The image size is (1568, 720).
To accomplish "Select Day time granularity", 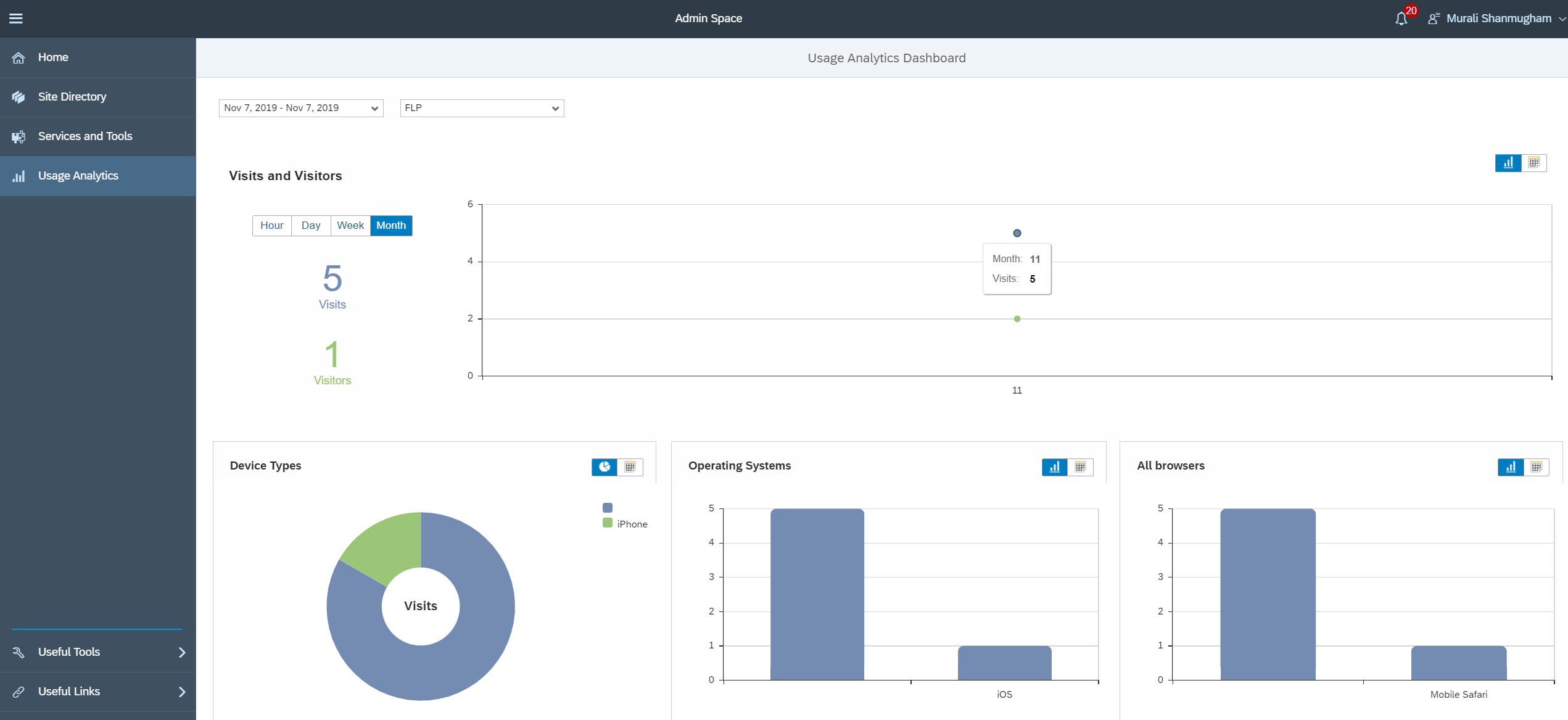I will [311, 226].
